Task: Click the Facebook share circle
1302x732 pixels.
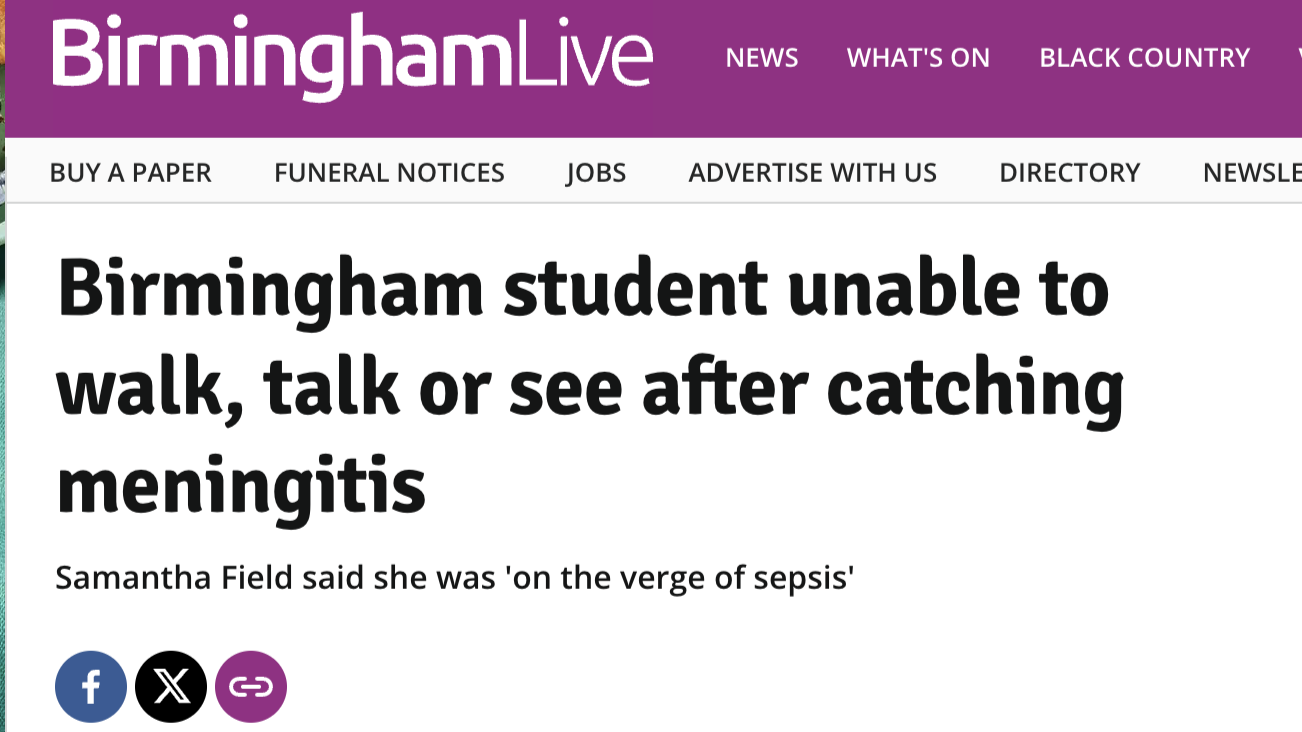Action: 91,686
